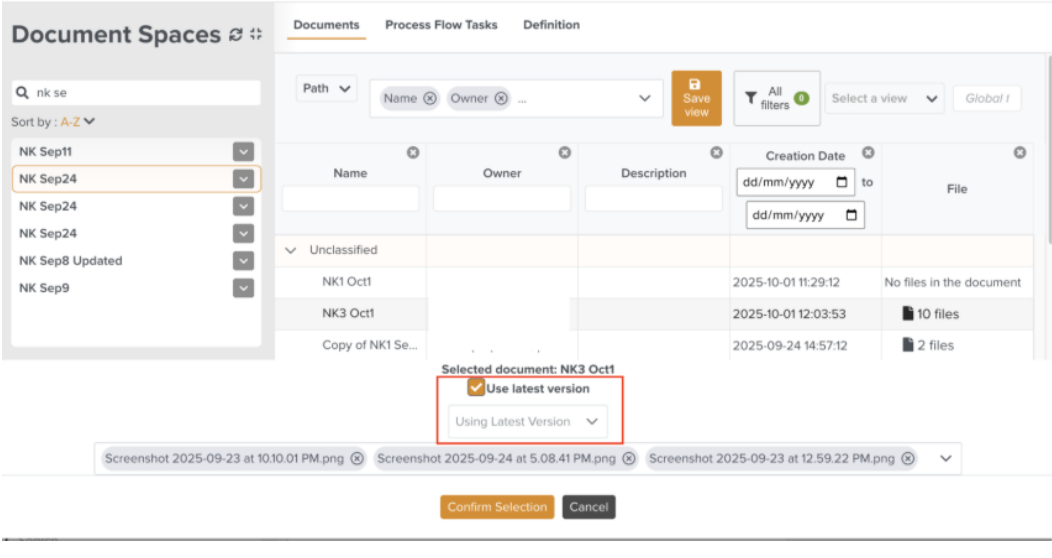Viewport: 1052px width, 558px height.
Task: Open the Path dropdown
Action: tap(327, 89)
